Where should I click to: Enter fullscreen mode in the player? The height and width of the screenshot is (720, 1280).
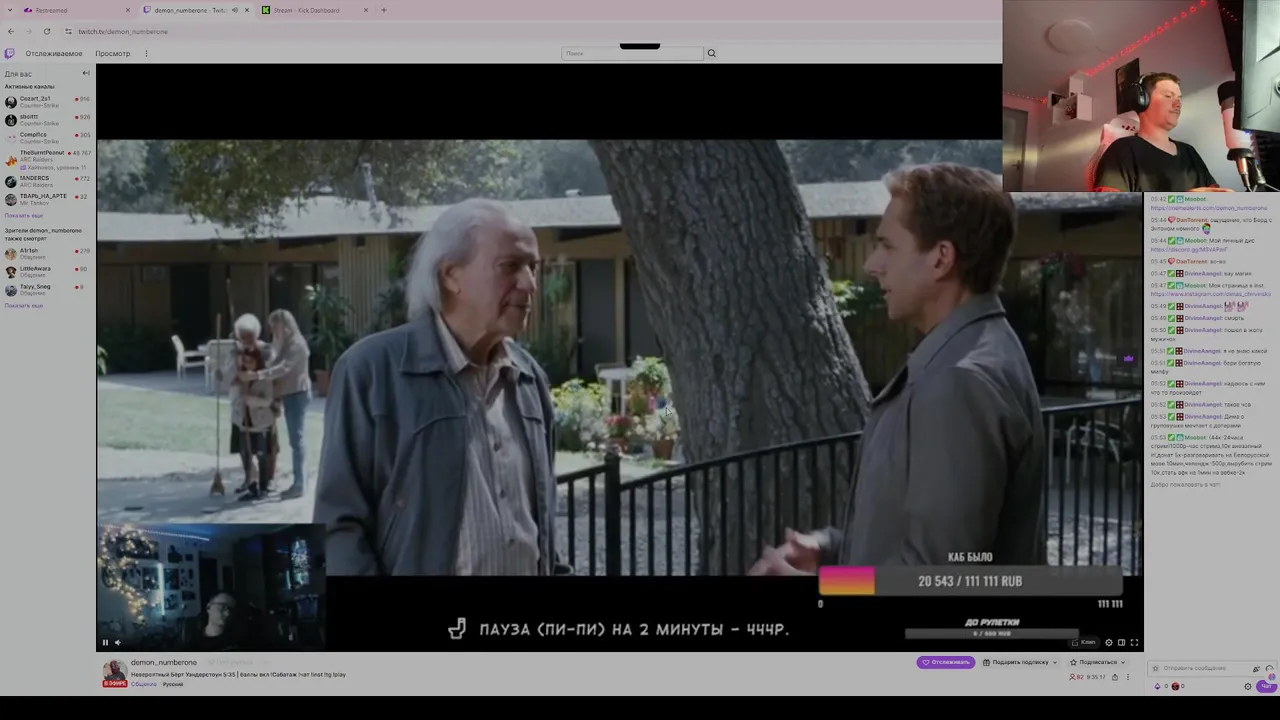1134,642
